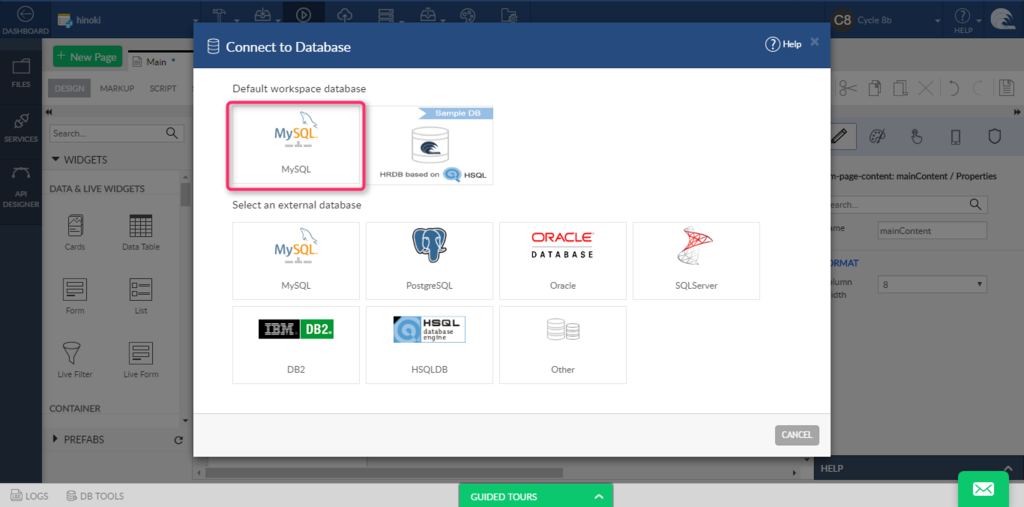The width and height of the screenshot is (1024, 507).
Task: Select the Live Form widget
Action: [x=141, y=360]
